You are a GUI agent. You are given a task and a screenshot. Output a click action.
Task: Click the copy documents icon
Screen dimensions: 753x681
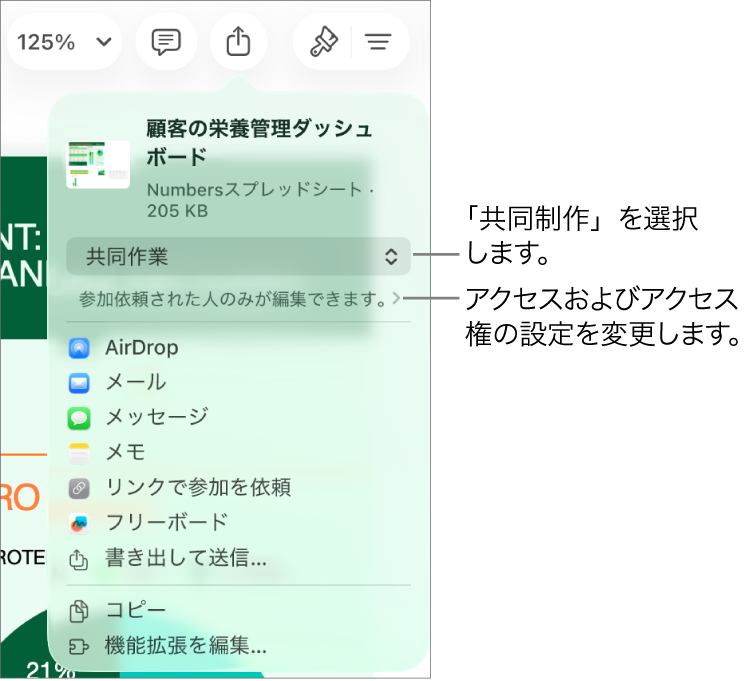[x=79, y=611]
